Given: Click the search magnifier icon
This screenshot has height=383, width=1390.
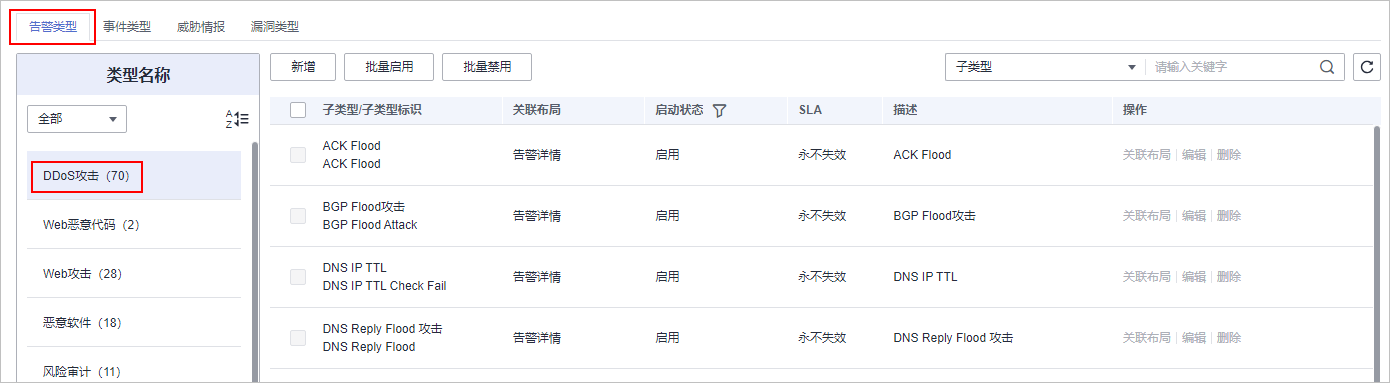Looking at the screenshot, I should [x=1327, y=67].
